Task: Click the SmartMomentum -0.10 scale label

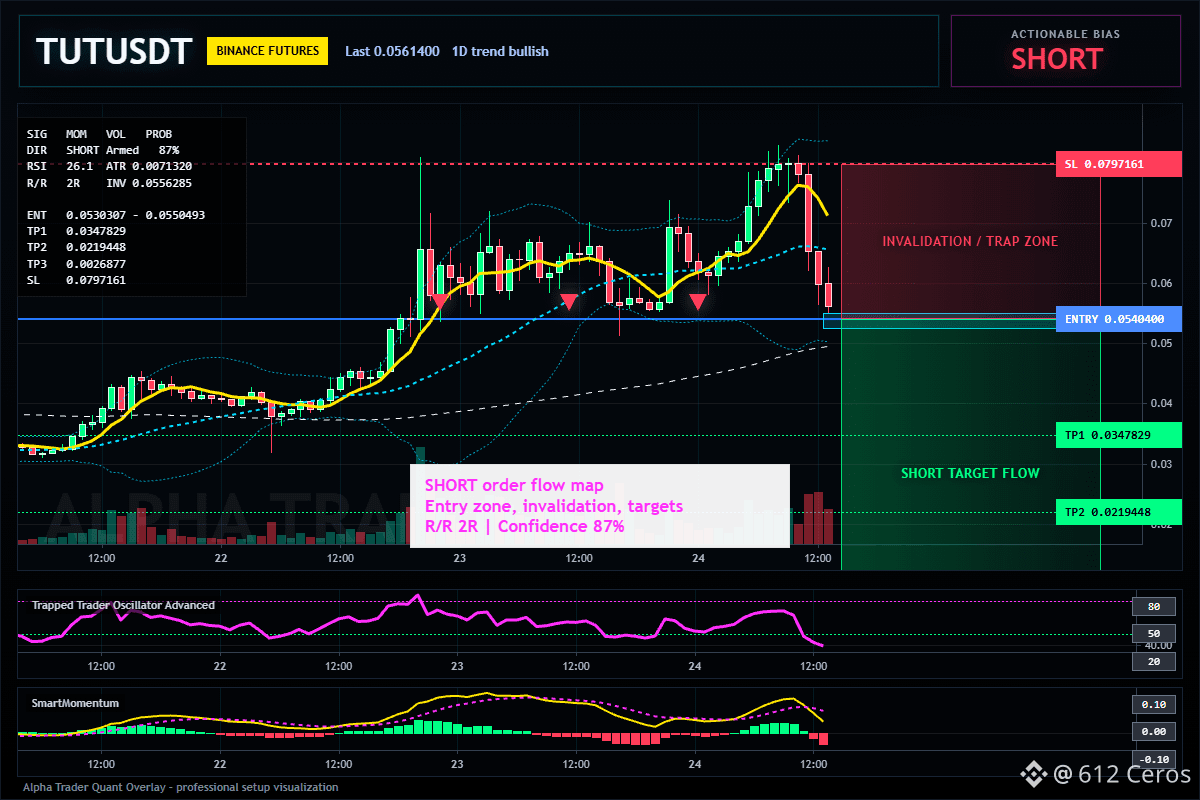Action: click(x=1153, y=758)
